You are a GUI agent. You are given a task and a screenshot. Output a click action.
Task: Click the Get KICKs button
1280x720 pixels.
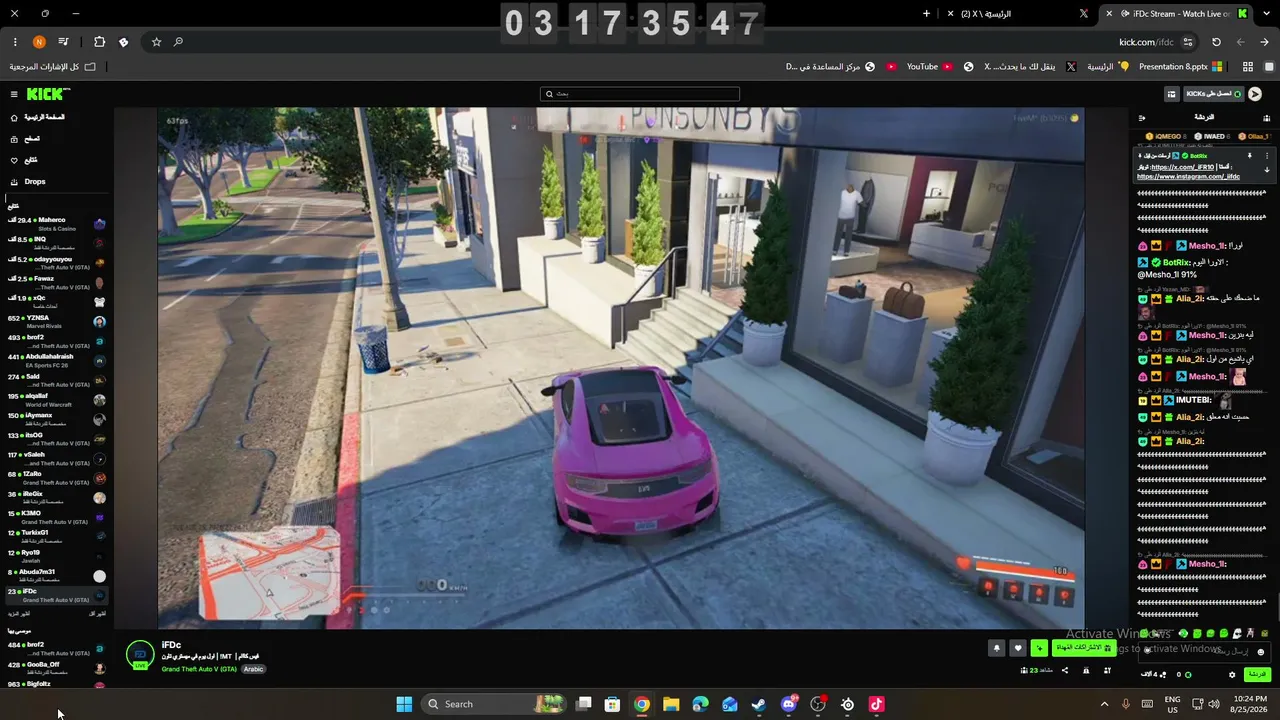pyautogui.click(x=1214, y=94)
